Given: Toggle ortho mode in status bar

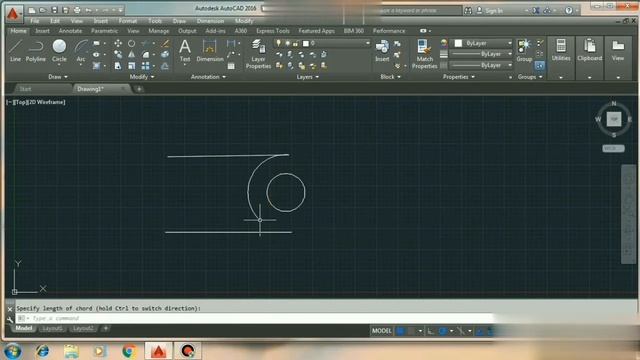Looking at the screenshot, I should (x=431, y=331).
